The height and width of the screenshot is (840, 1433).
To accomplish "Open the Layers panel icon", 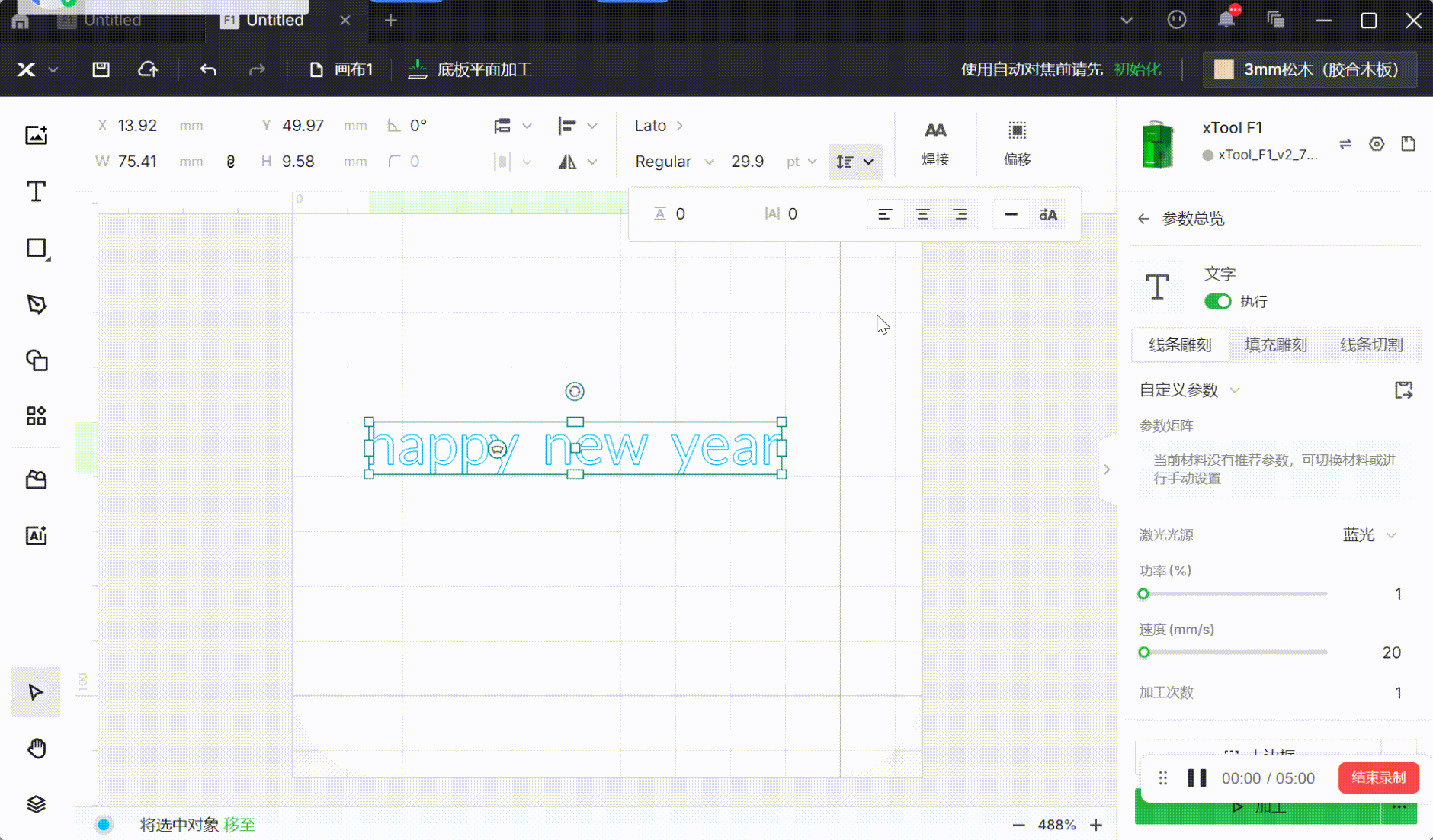I will pyautogui.click(x=36, y=804).
